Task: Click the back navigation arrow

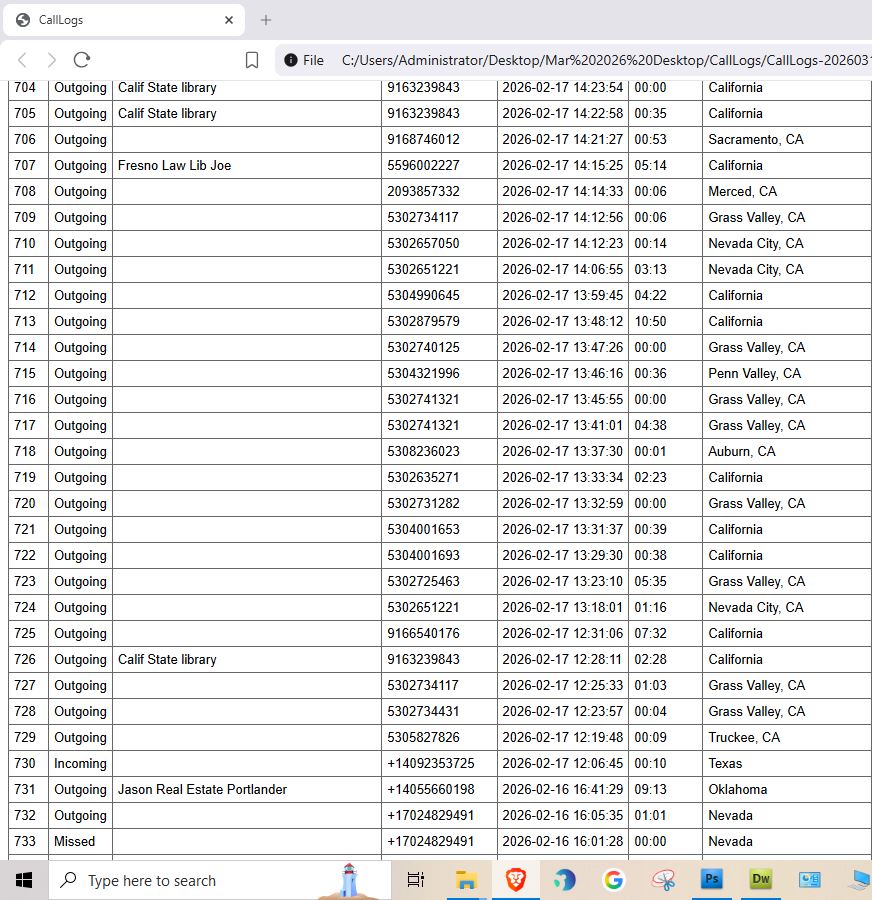Action: [x=22, y=60]
